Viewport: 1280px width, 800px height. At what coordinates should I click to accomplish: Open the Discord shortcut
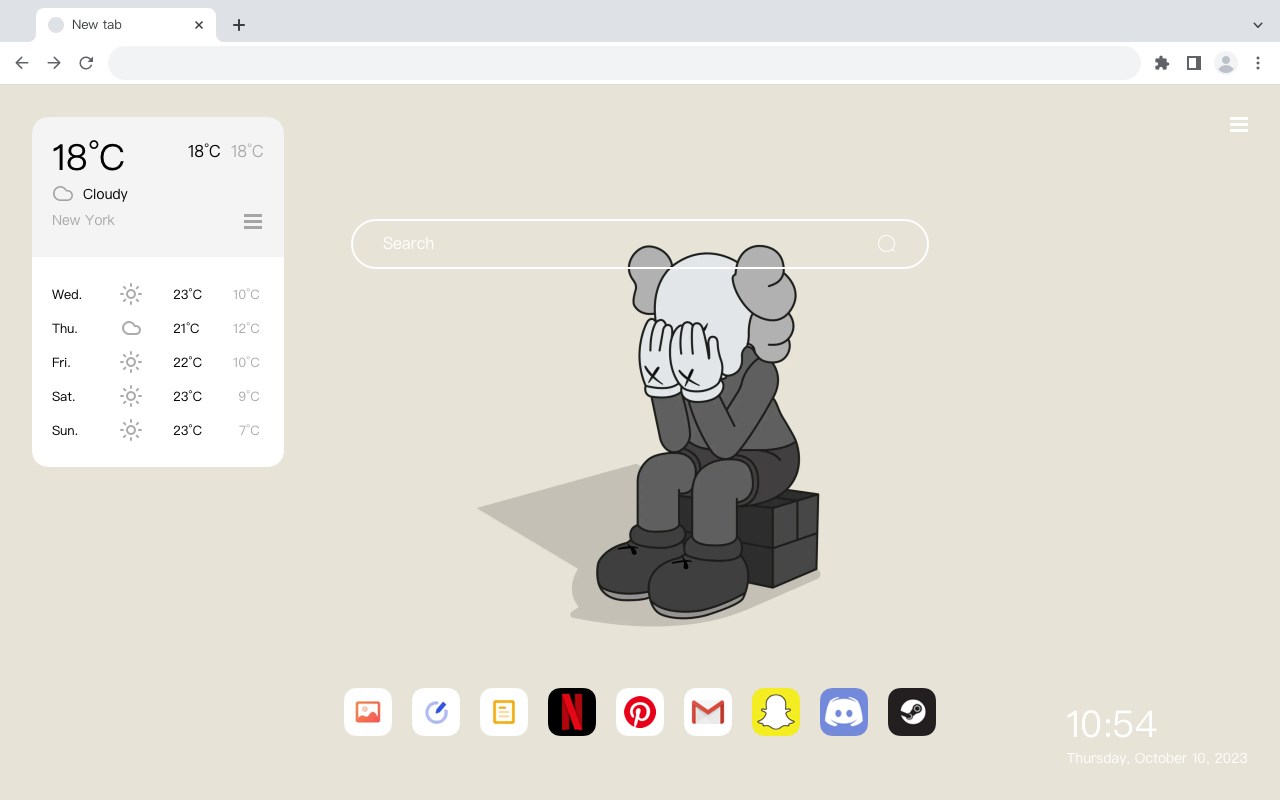[x=844, y=712]
